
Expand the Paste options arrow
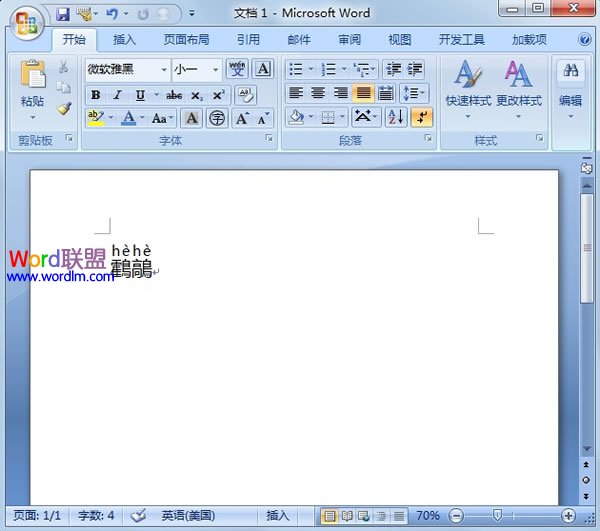pos(33,117)
